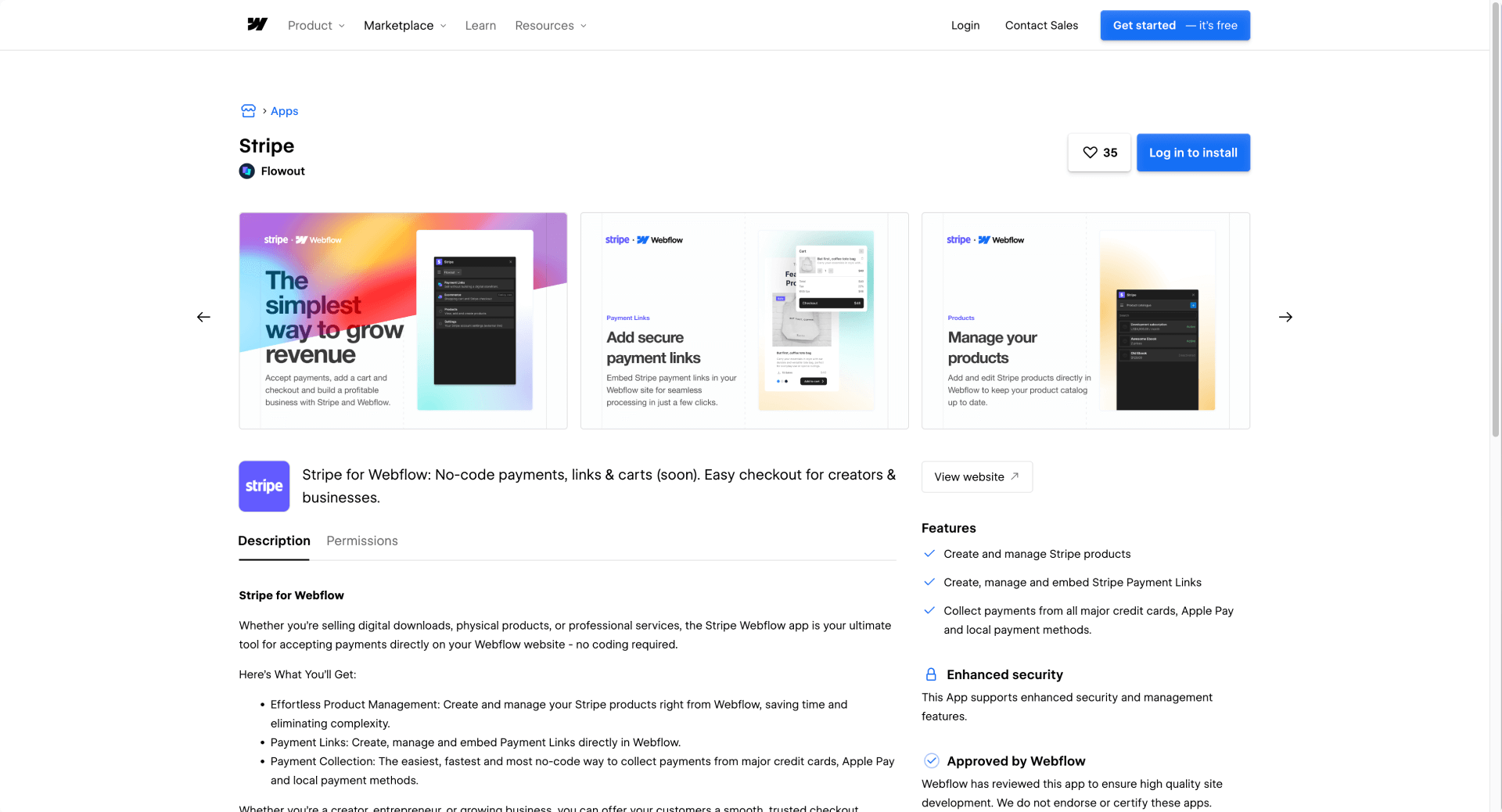Click checkmark next to Stripe Payment Links feature
Viewport: 1502px width, 812px height.
[x=929, y=582]
